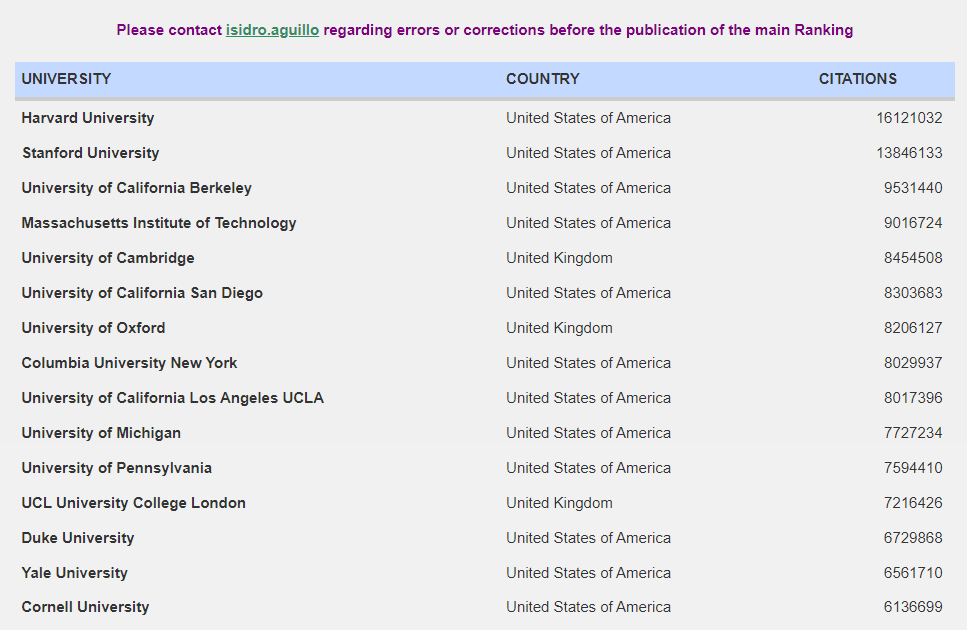The width and height of the screenshot is (967, 630).
Task: Click the country cell for University of Pennsylvania
Action: [x=588, y=468]
